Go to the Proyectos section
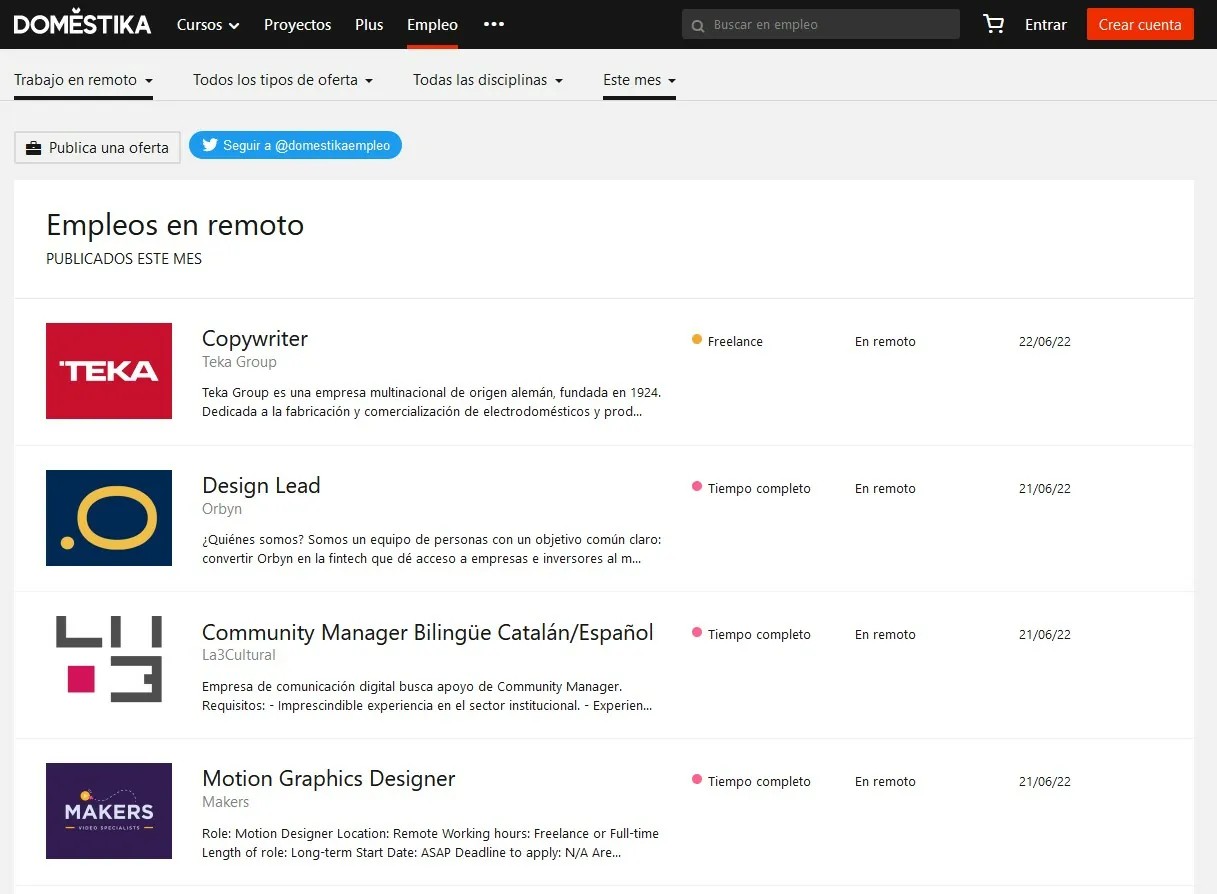The width and height of the screenshot is (1217, 894). tap(298, 25)
